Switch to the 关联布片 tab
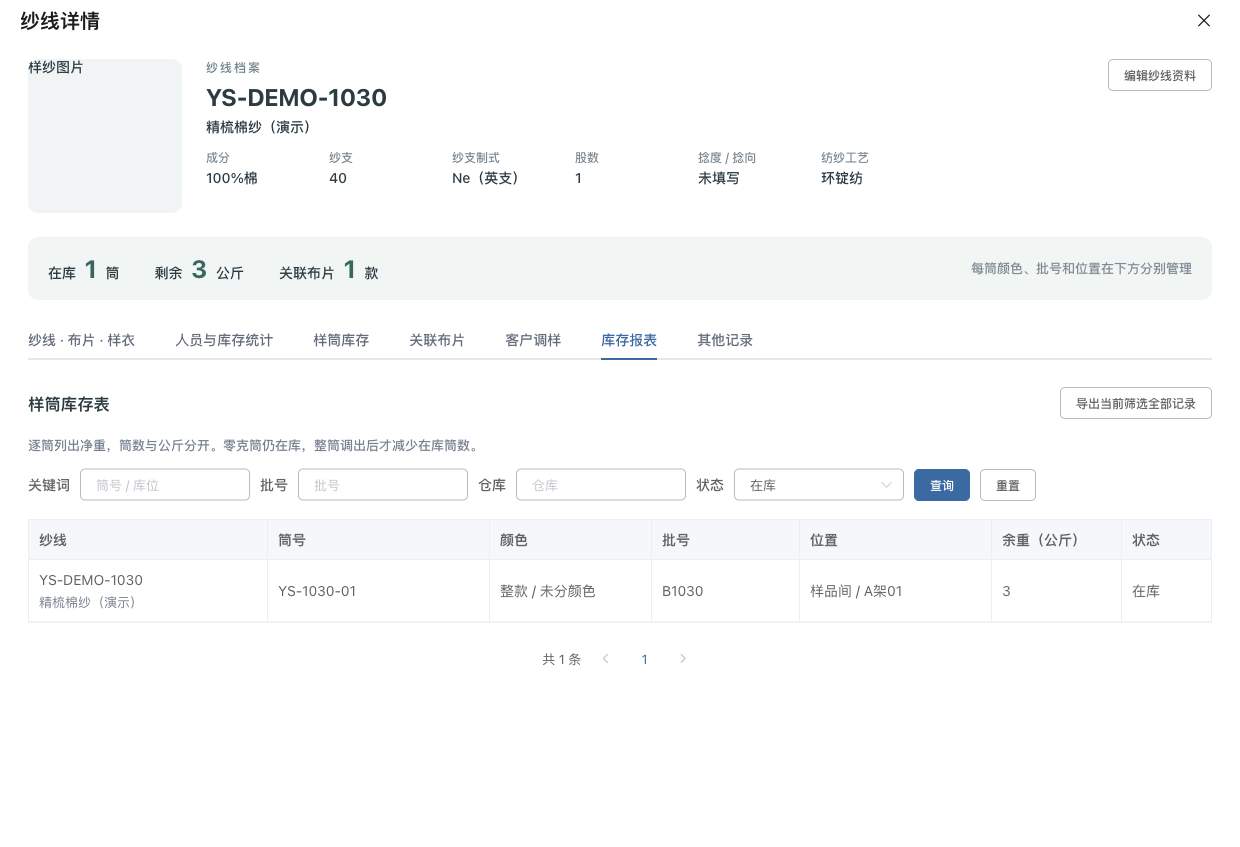Viewport: 1240px width, 847px height. click(x=437, y=340)
